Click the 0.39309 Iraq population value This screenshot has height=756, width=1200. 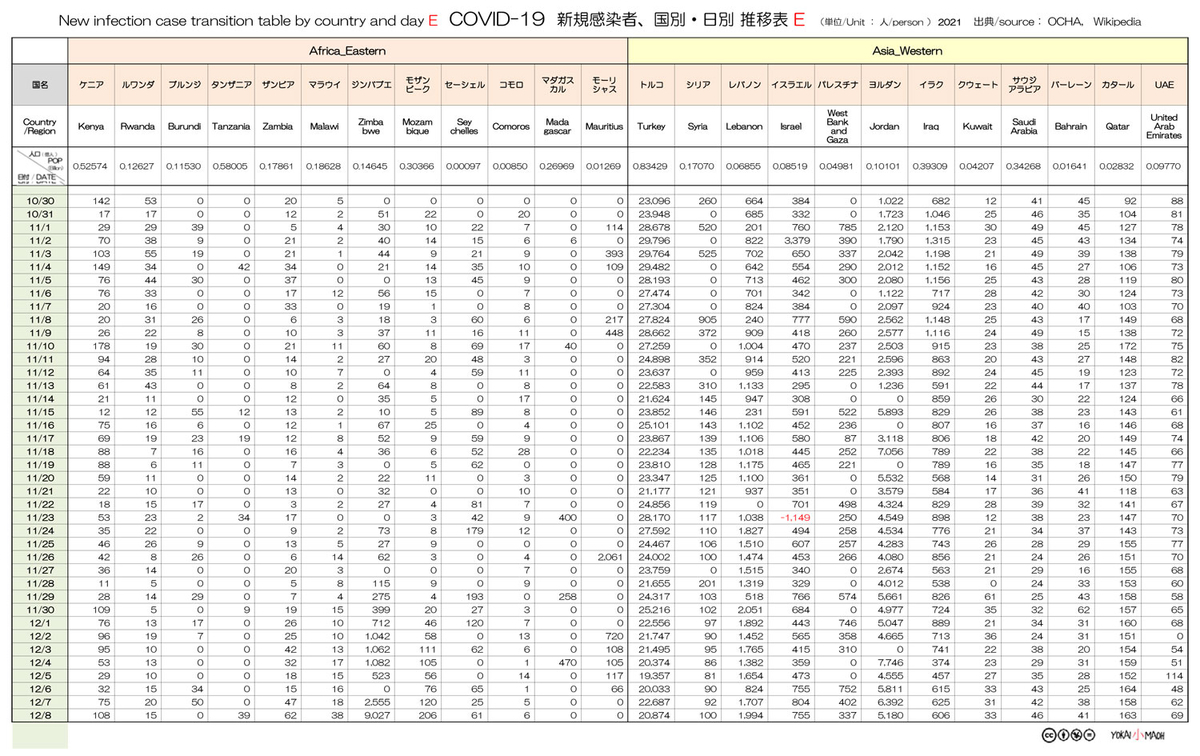click(931, 165)
